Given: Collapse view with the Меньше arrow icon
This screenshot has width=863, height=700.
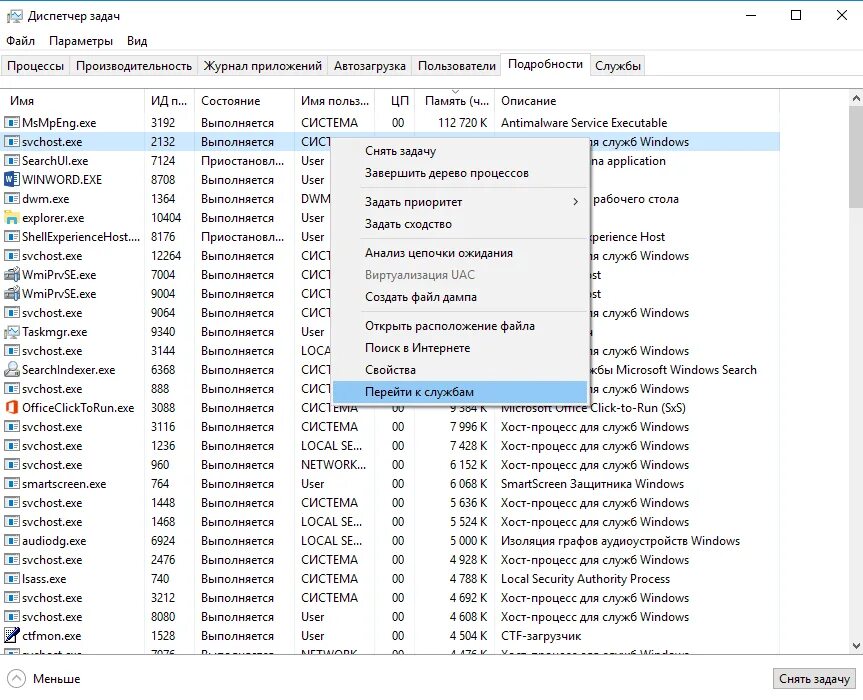Looking at the screenshot, I should [x=17, y=679].
